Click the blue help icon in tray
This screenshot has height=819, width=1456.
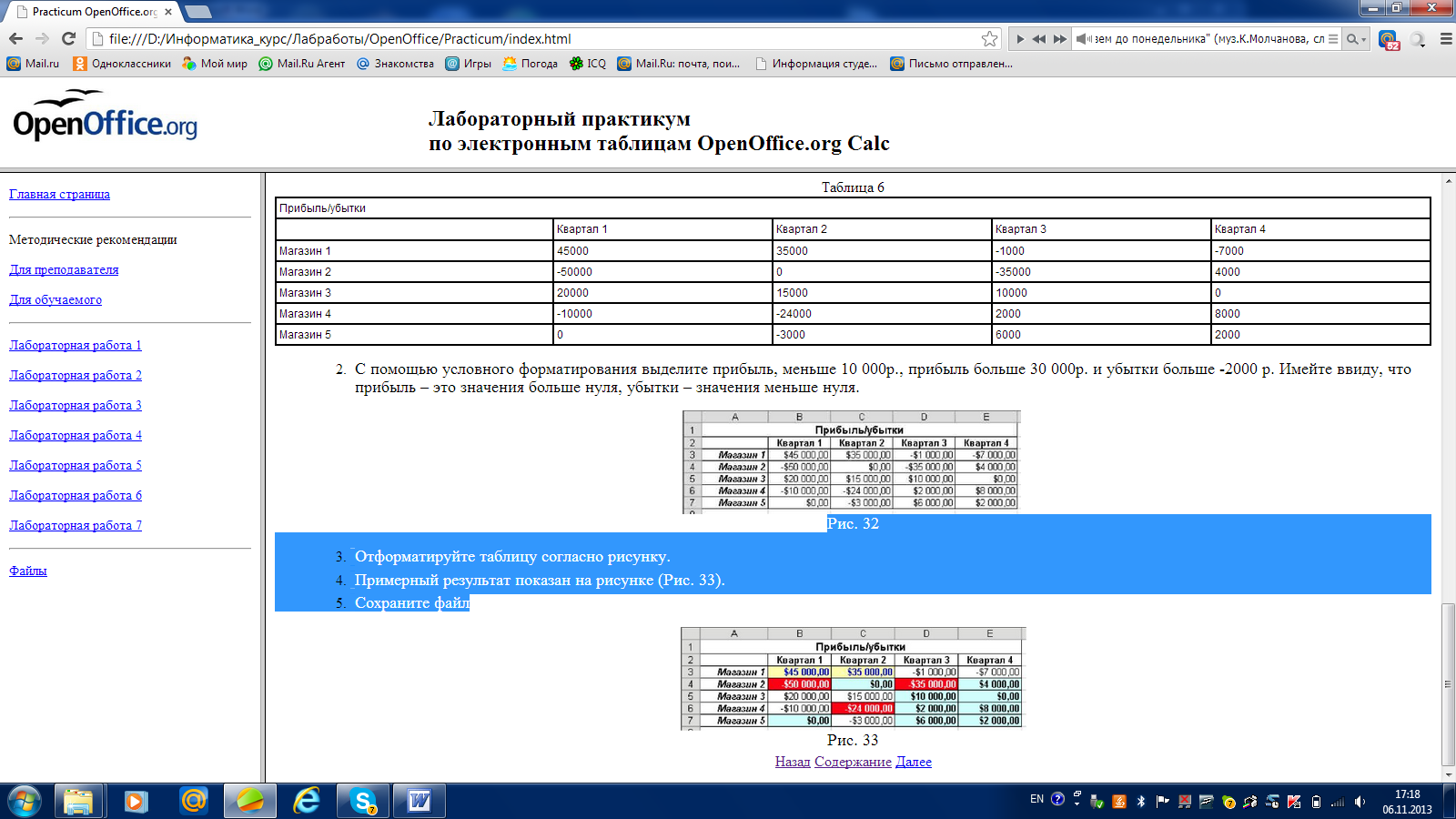point(1057,799)
